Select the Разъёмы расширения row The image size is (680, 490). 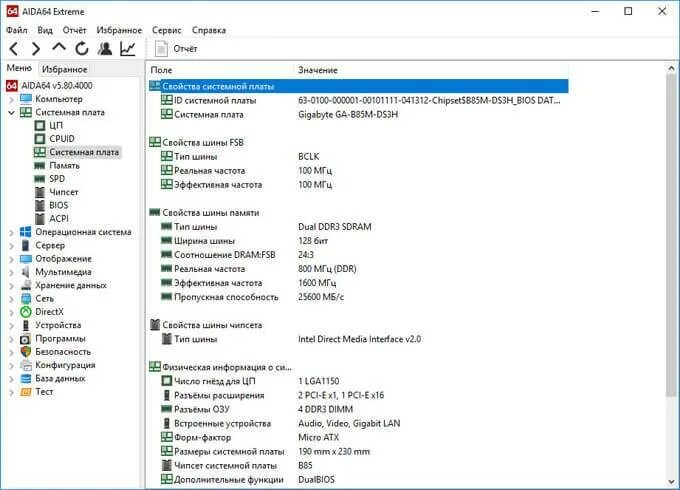click(358, 395)
